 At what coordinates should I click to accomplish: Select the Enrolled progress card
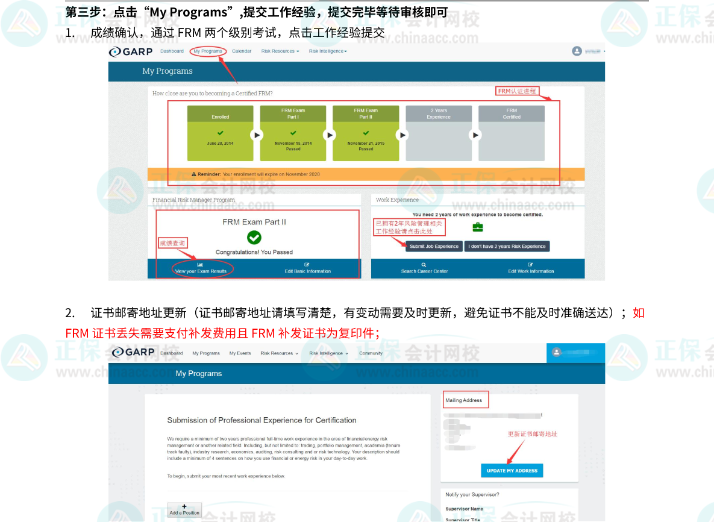click(x=220, y=133)
